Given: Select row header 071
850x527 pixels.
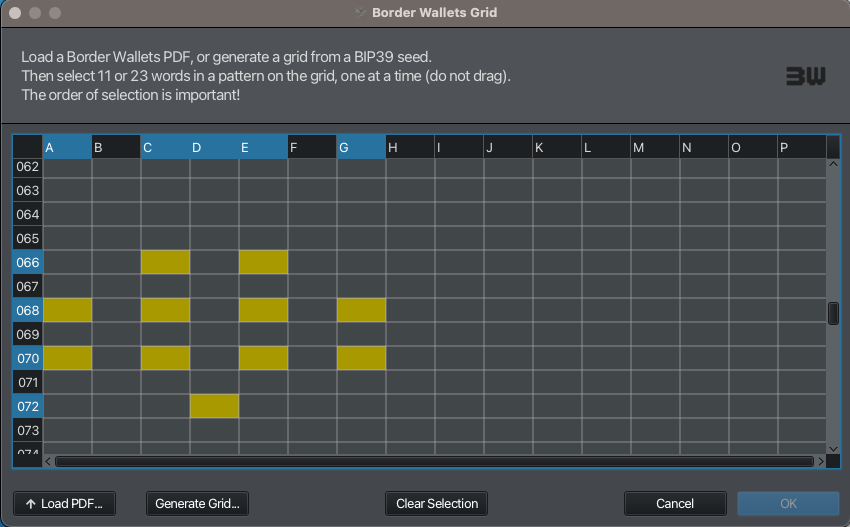Looking at the screenshot, I should coord(28,382).
